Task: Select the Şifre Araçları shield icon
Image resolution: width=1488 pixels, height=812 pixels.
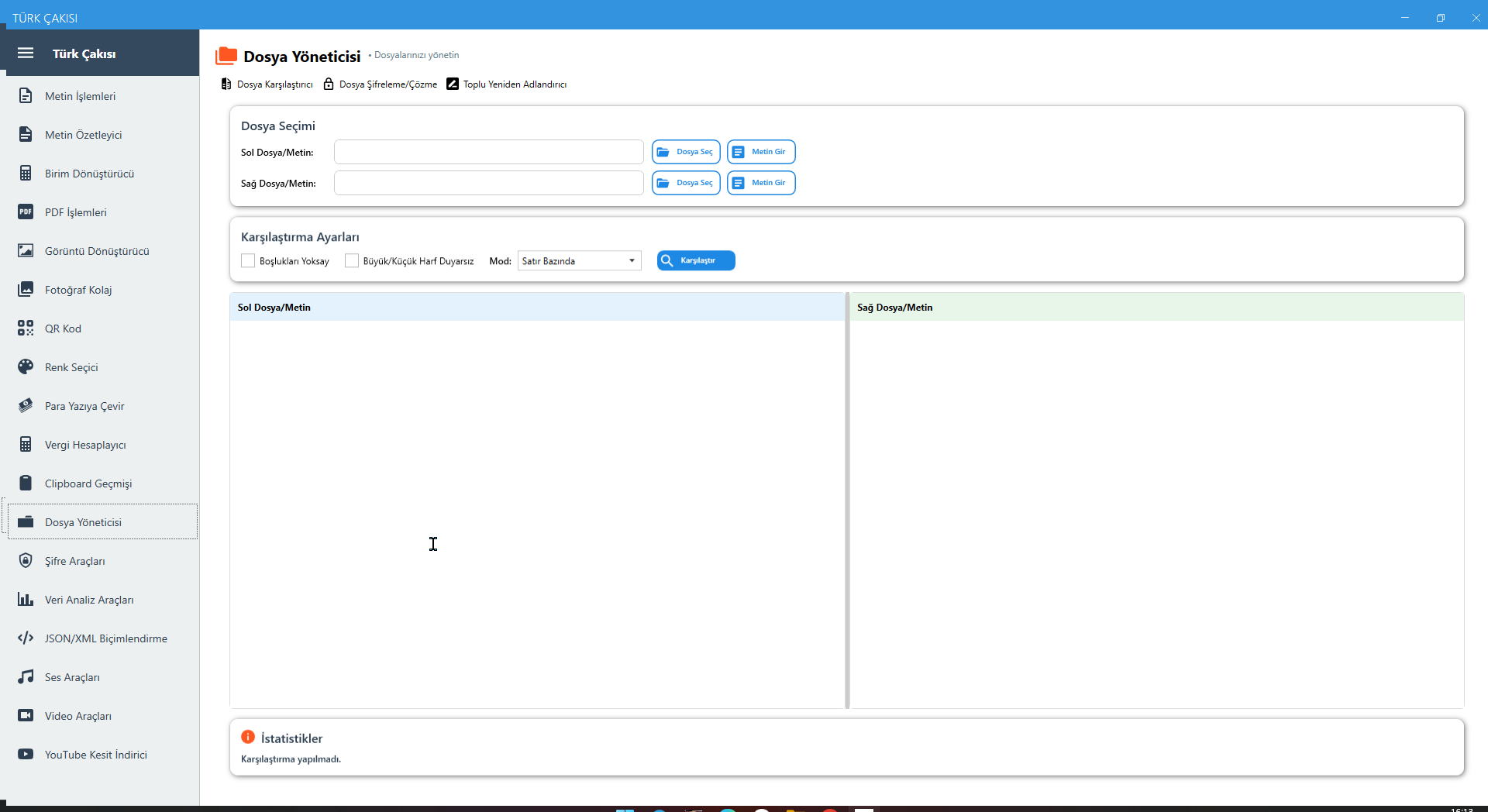Action: click(x=26, y=561)
